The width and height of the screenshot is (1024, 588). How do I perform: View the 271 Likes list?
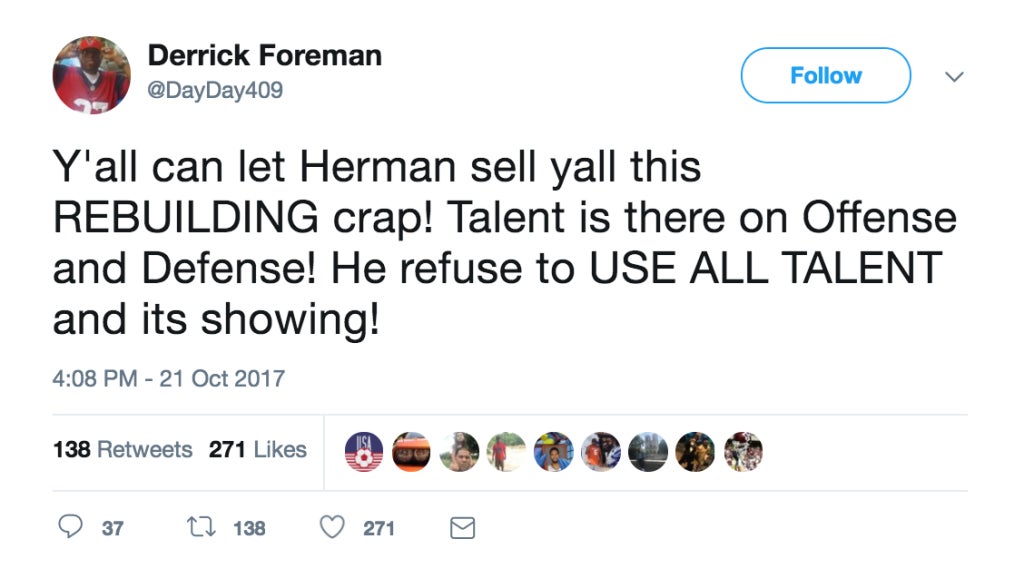click(x=257, y=449)
